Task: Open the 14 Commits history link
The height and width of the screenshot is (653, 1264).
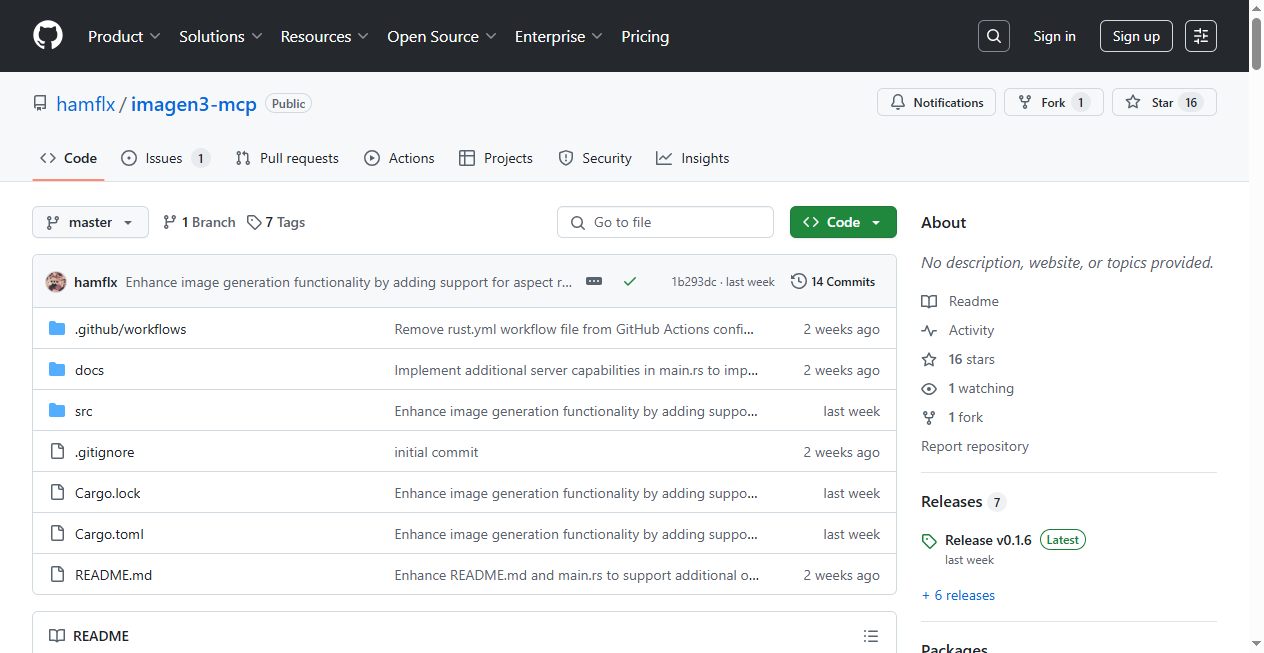Action: pos(833,282)
